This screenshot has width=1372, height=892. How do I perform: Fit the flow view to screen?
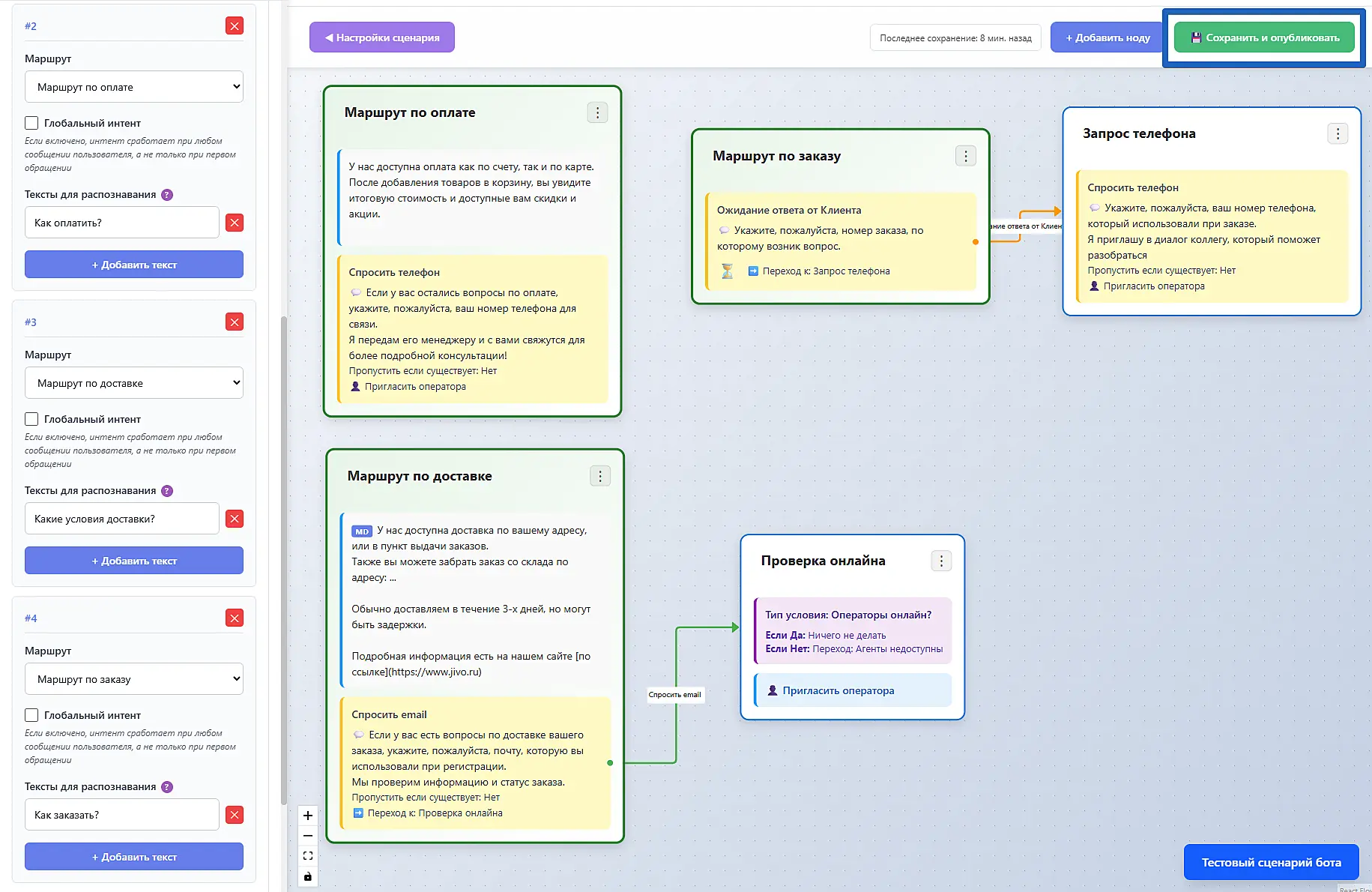coord(308,856)
